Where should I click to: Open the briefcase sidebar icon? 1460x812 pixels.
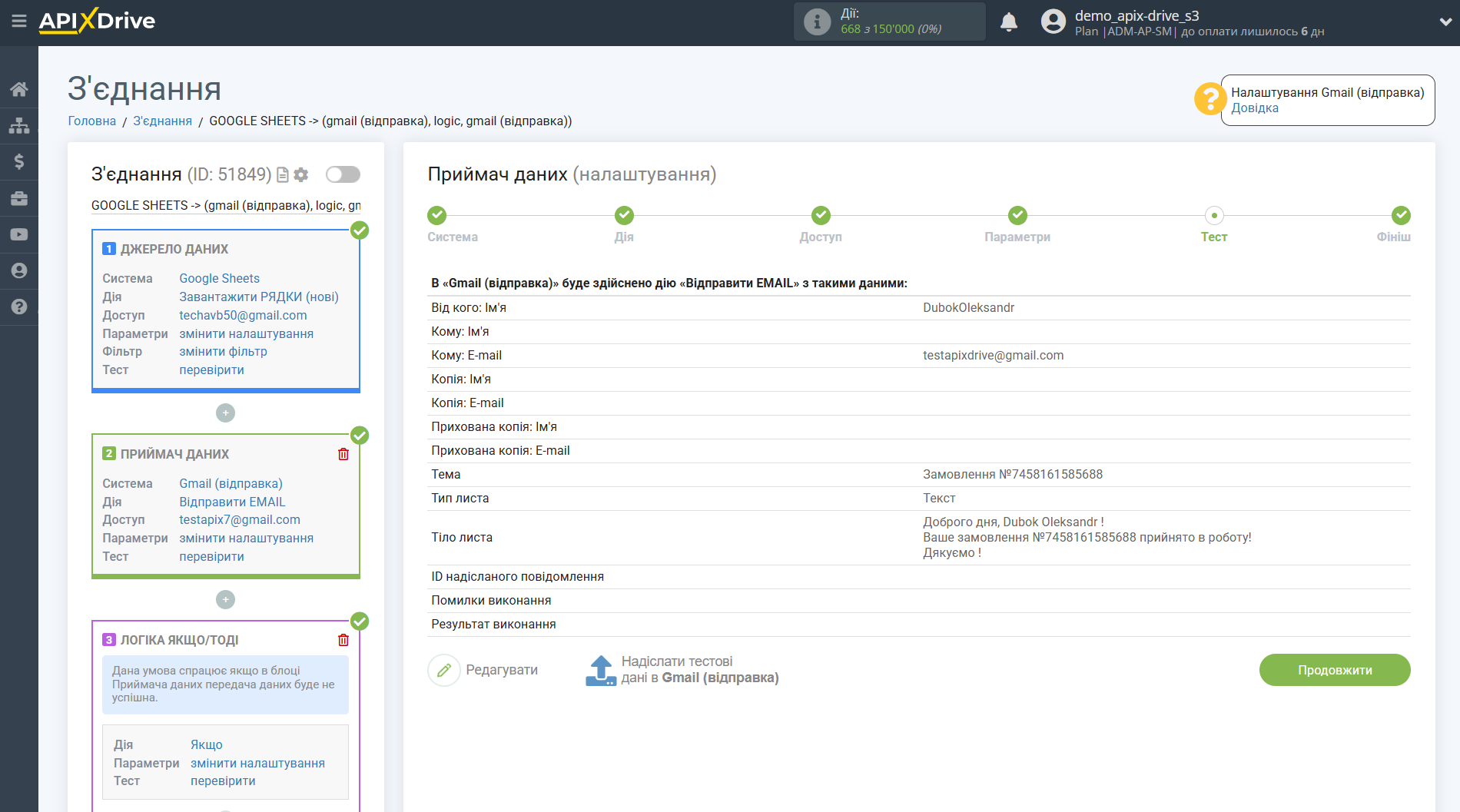[x=19, y=198]
